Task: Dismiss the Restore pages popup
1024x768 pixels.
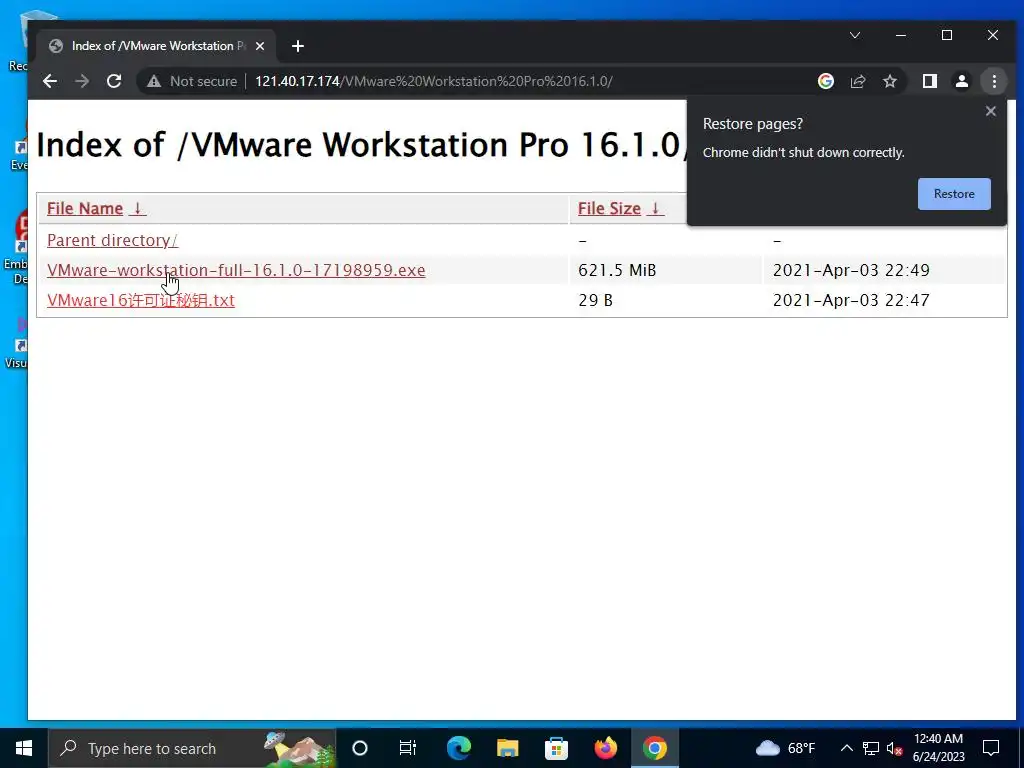Action: [x=991, y=111]
